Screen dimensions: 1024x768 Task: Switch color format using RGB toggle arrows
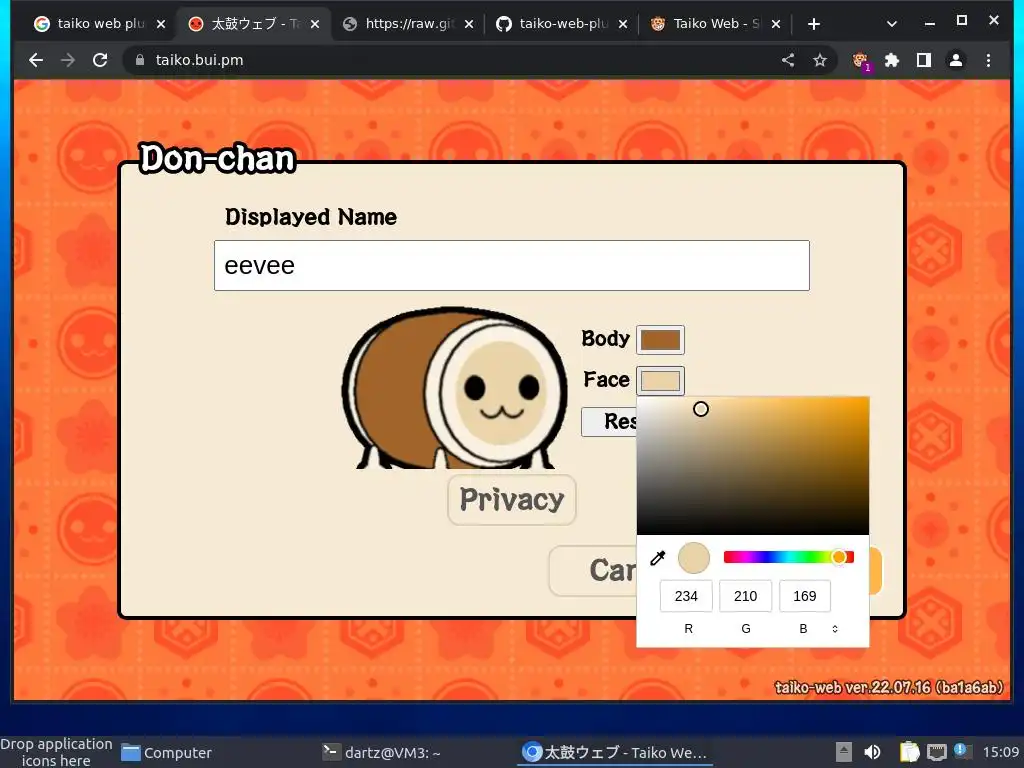click(x=835, y=629)
